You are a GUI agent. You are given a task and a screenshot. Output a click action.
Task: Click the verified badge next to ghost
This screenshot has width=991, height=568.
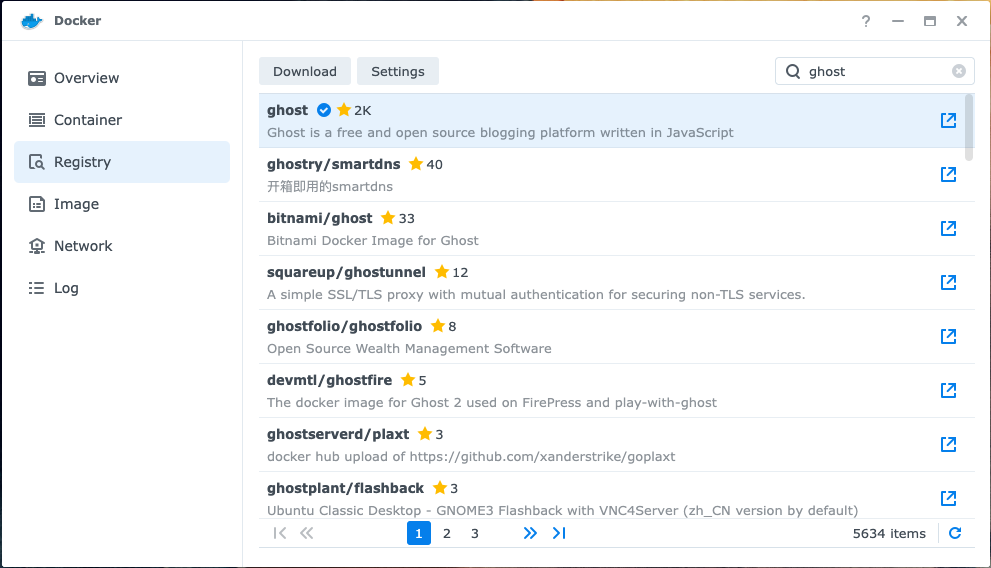(324, 110)
